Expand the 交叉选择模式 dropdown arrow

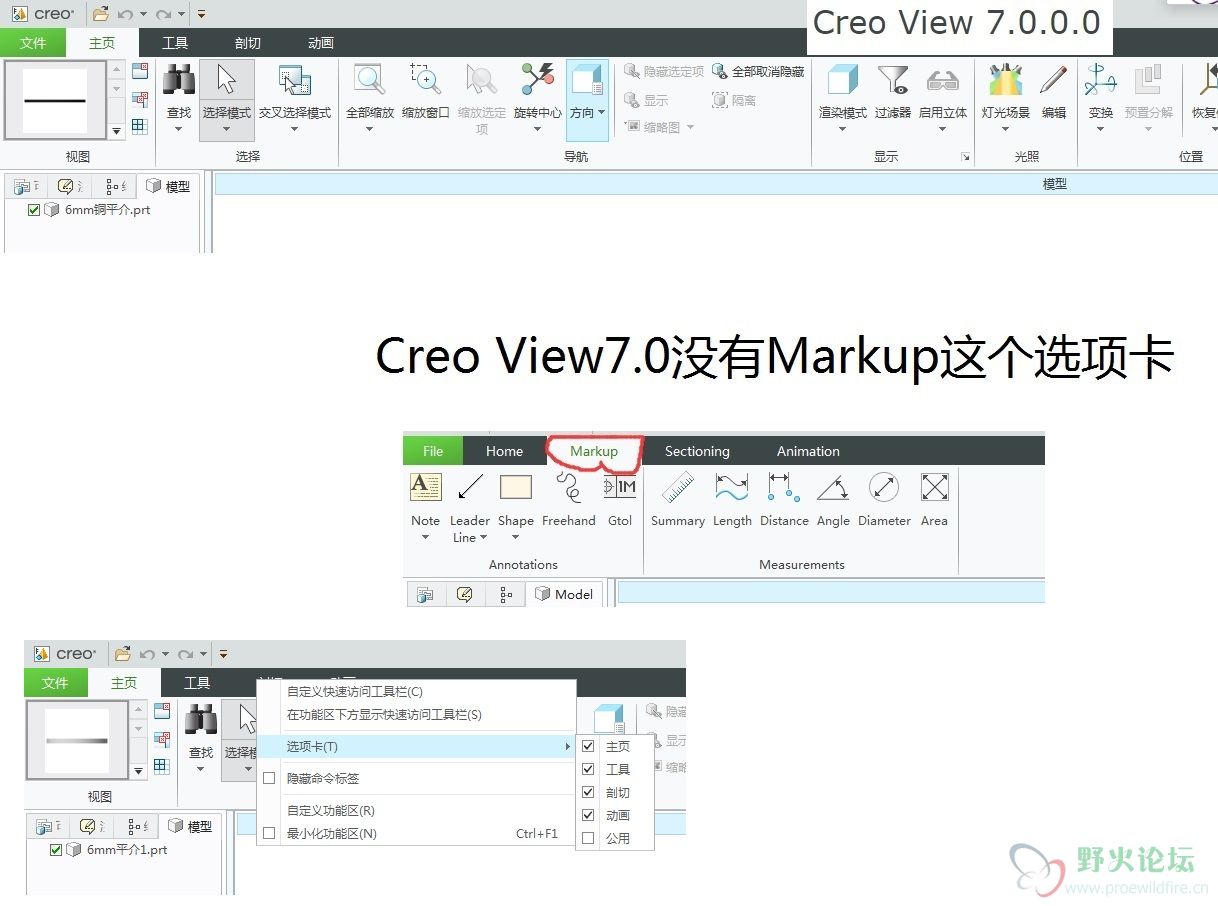pyautogui.click(x=295, y=129)
